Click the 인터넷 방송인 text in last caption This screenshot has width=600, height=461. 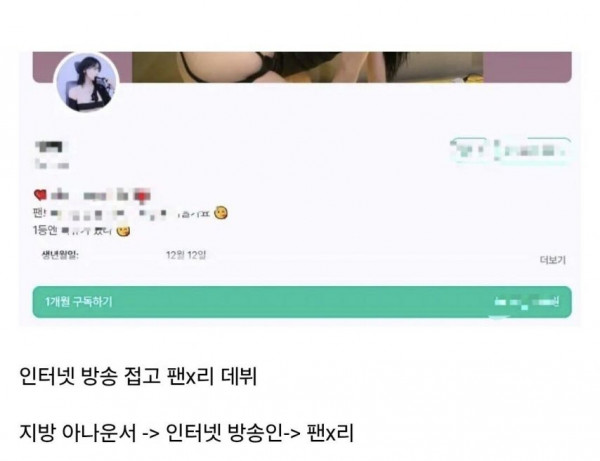[x=224, y=433]
